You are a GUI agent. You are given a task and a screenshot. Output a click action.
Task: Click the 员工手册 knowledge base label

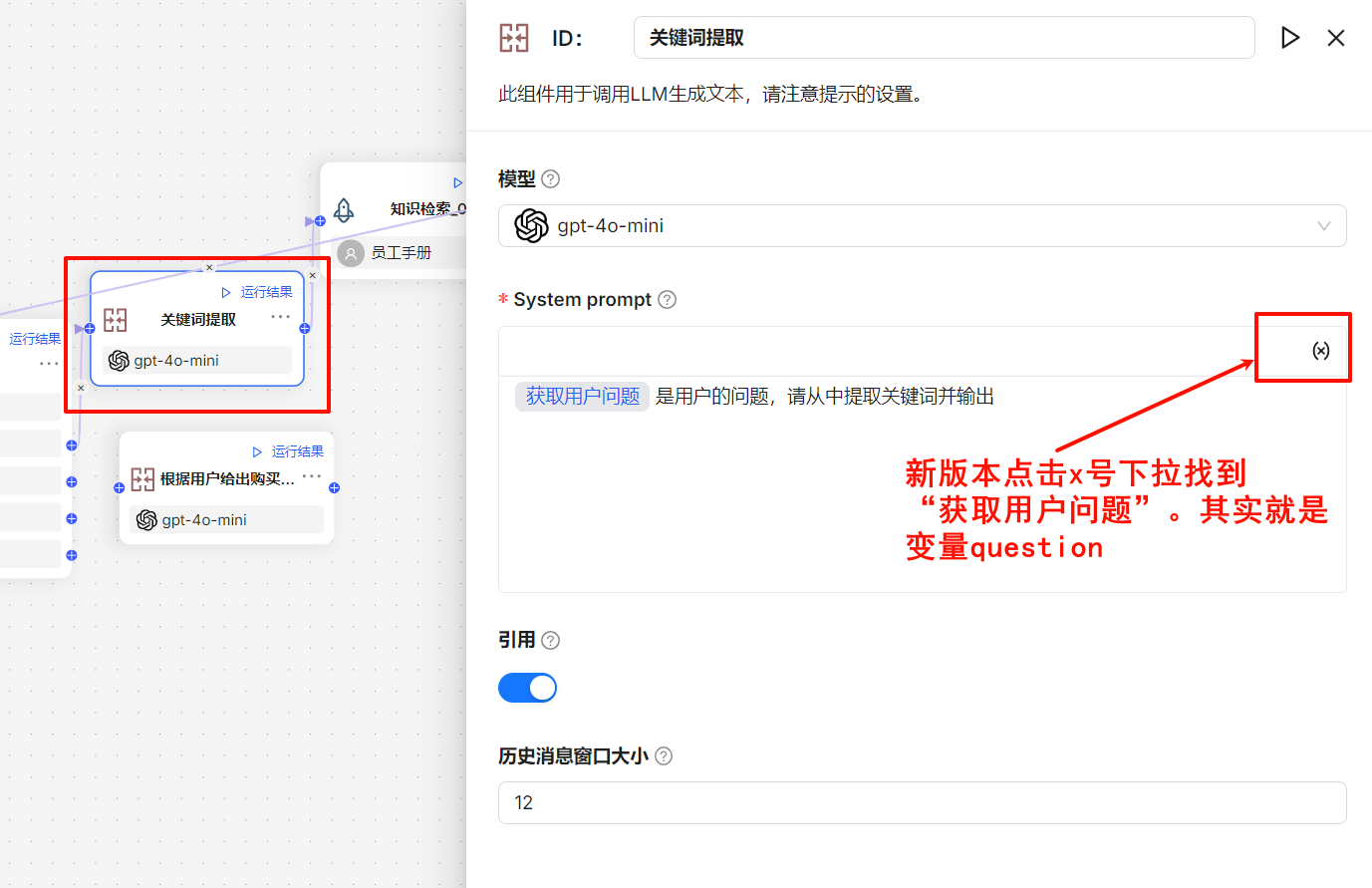pos(402,253)
